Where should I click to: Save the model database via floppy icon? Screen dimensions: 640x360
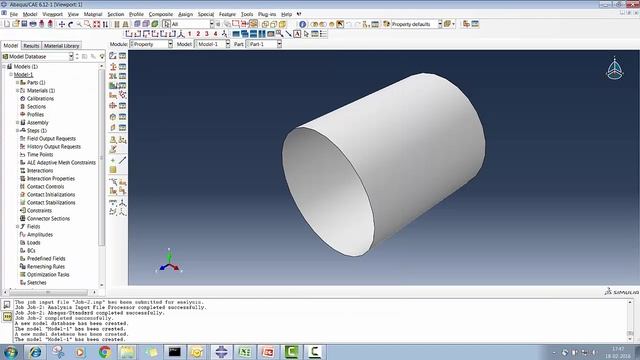[x=24, y=24]
